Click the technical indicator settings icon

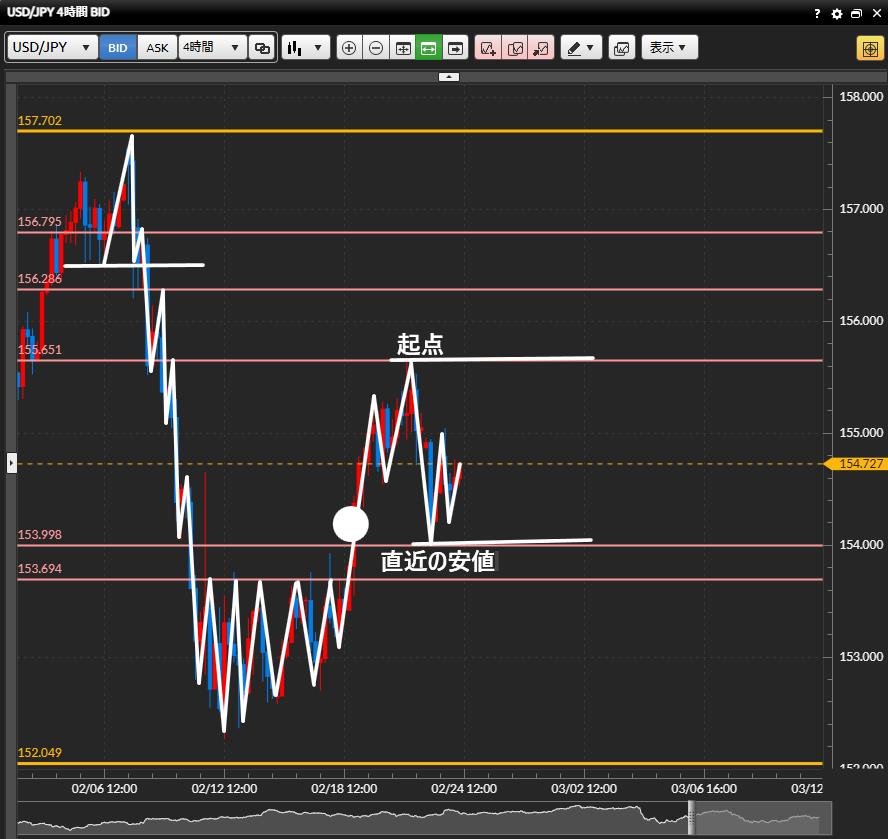pyautogui.click(x=621, y=48)
